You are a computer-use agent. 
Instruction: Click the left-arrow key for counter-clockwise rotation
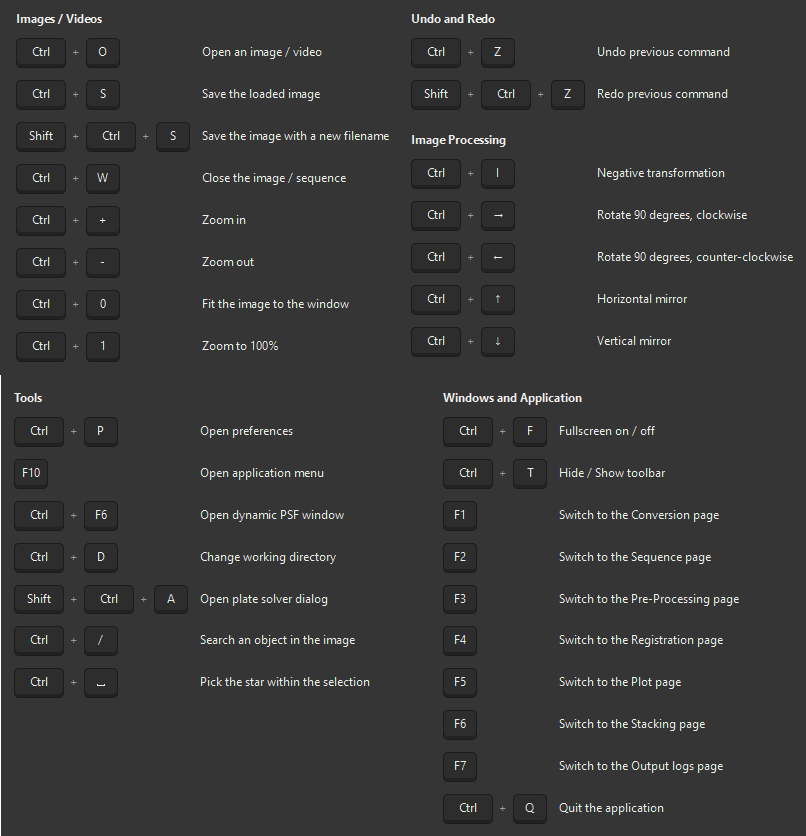pos(498,257)
